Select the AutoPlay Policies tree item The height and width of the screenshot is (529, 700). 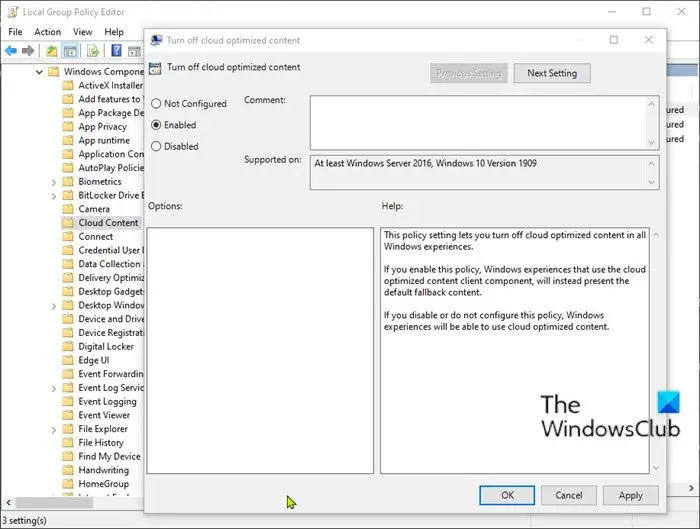coord(111,168)
